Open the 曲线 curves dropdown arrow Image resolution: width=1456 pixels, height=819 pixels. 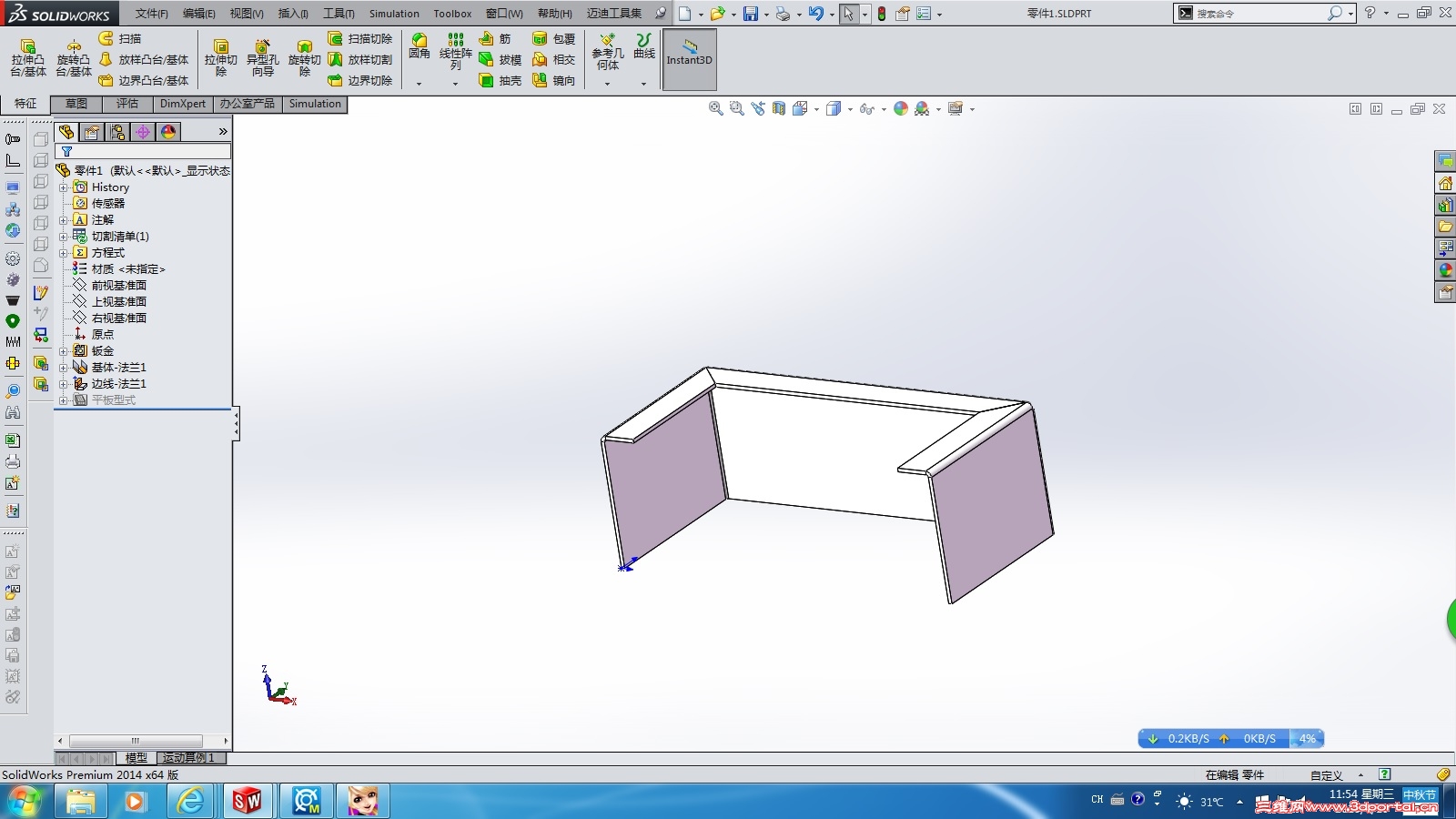pos(643,84)
